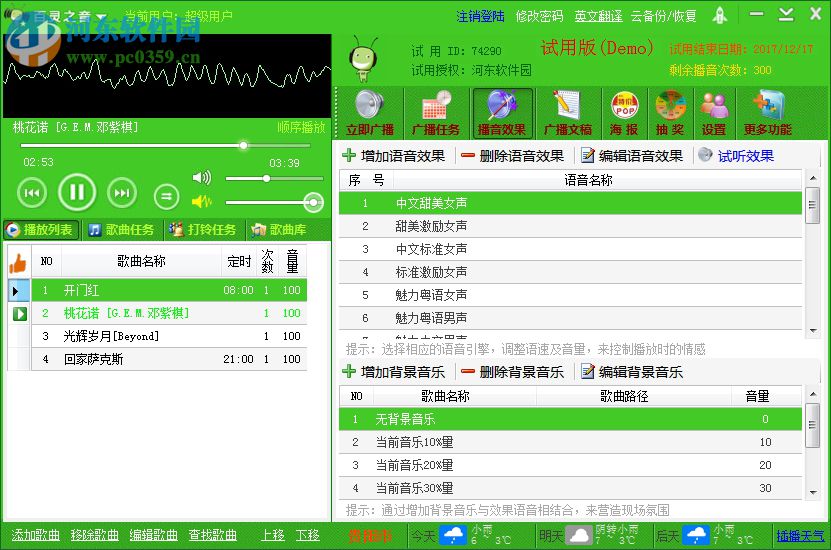Click 查找歌曲 at the bottom
831x550 pixels.
pos(213,535)
